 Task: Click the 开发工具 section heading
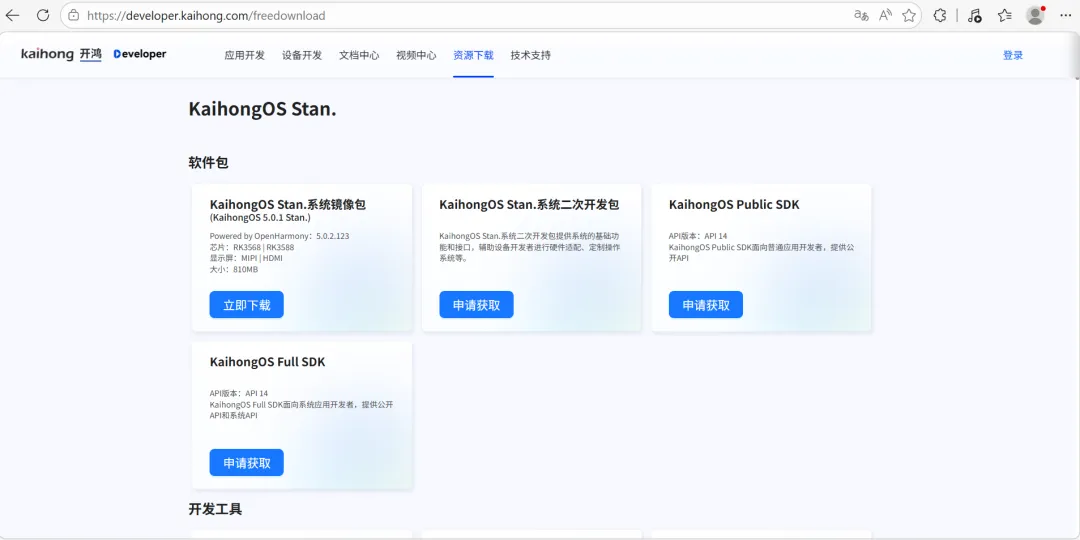pyautogui.click(x=215, y=509)
